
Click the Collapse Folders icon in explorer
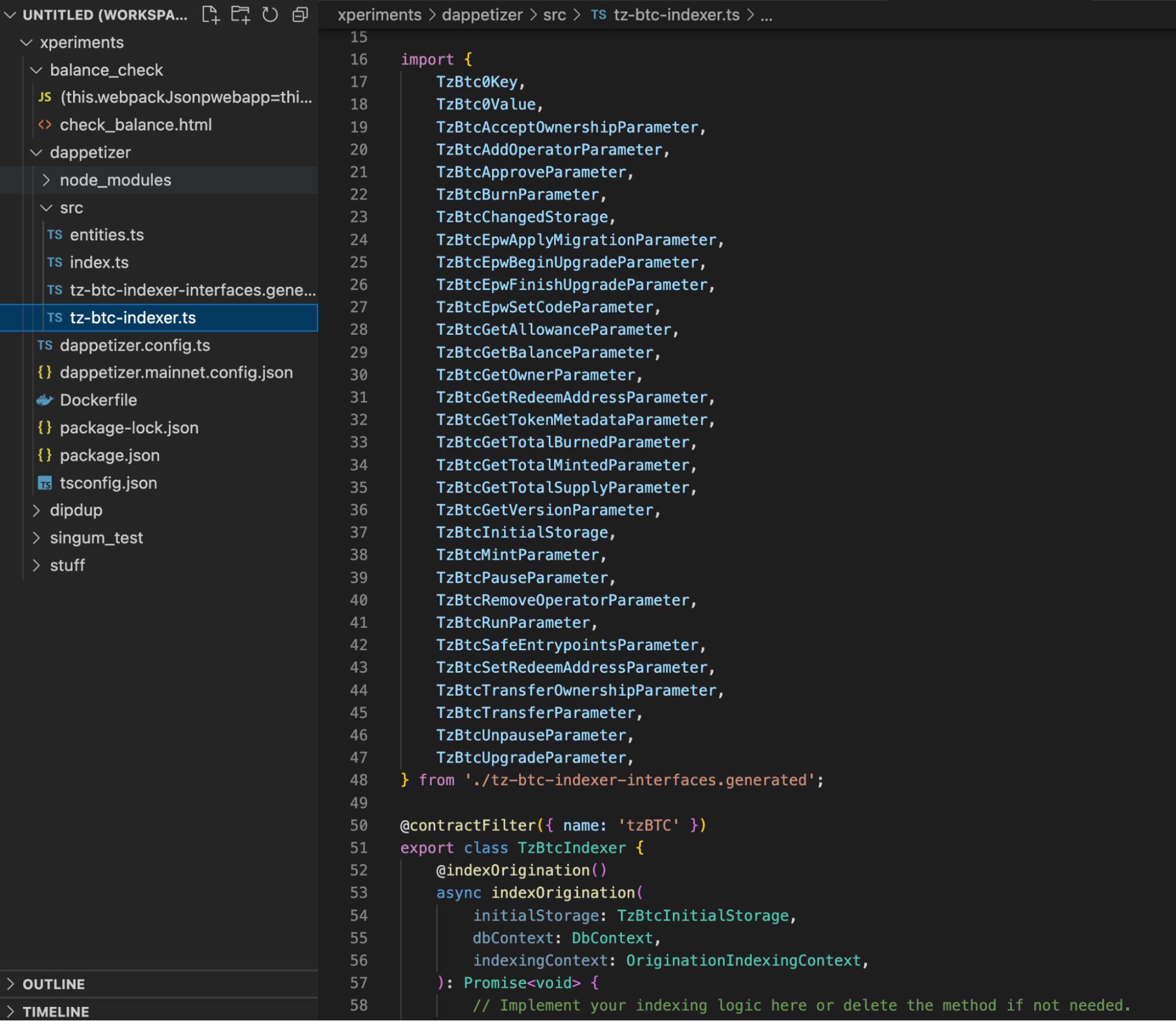(x=300, y=15)
